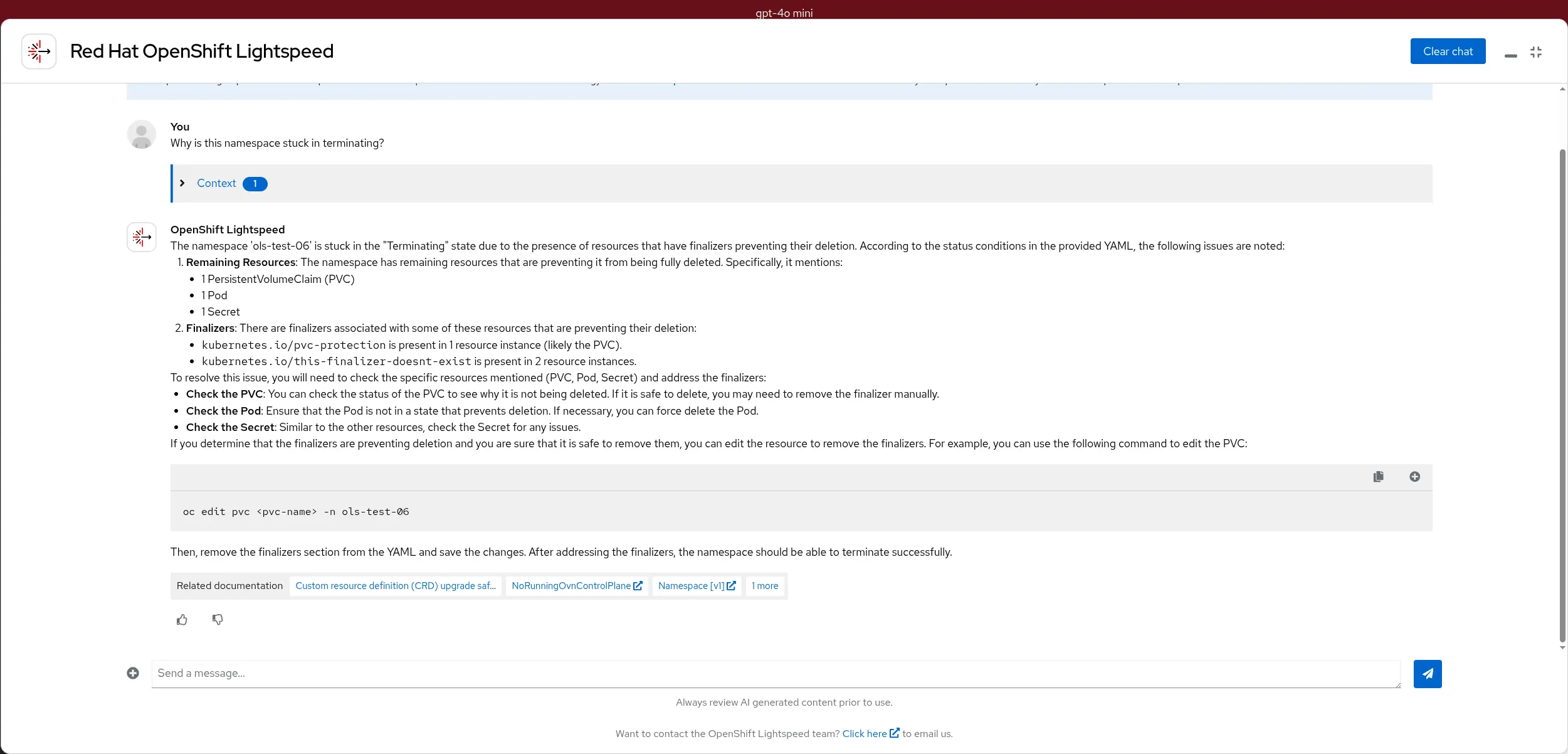The width and height of the screenshot is (1568, 754).
Task: Show 1 more related documentation link
Action: pos(765,586)
